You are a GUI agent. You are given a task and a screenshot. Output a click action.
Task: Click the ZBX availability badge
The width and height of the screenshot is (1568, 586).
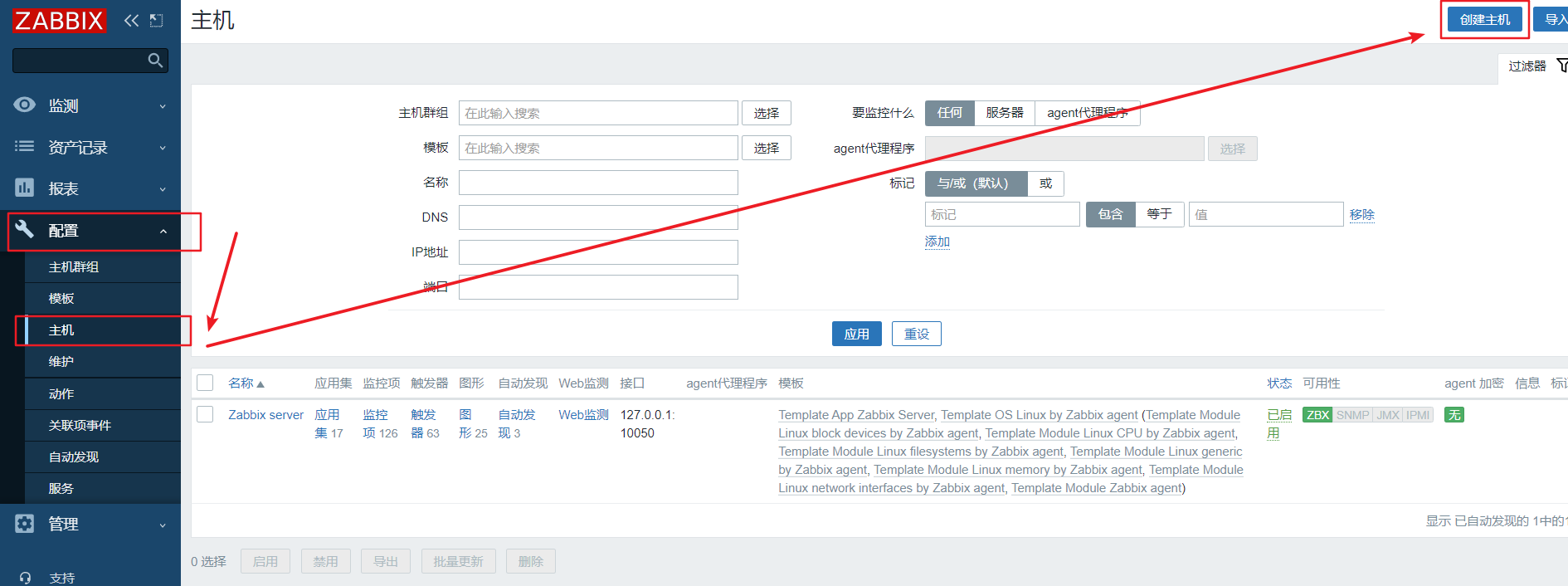click(1317, 415)
